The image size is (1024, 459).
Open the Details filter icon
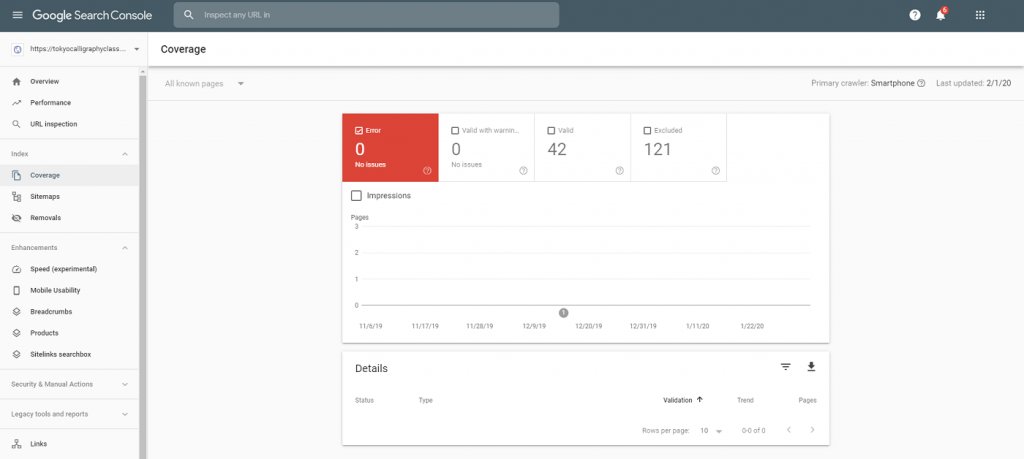[786, 367]
